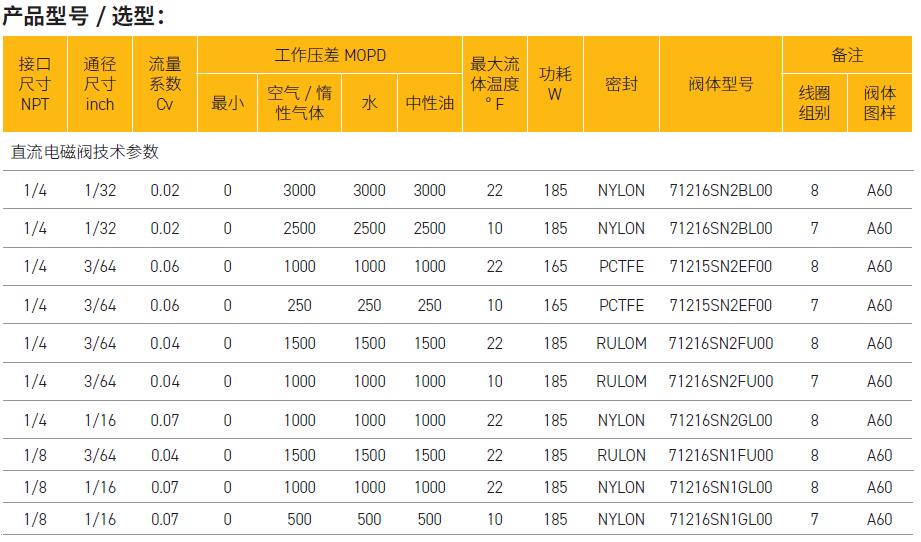Click 71216SN2BL00 in the 2500 row
921x542 pixels.
click(x=721, y=228)
